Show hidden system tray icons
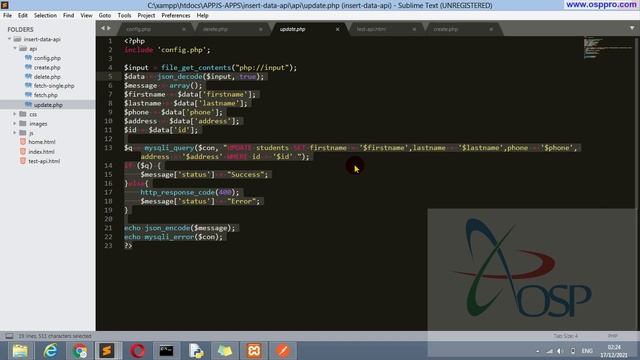The image size is (640, 360). pyautogui.click(x=537, y=351)
